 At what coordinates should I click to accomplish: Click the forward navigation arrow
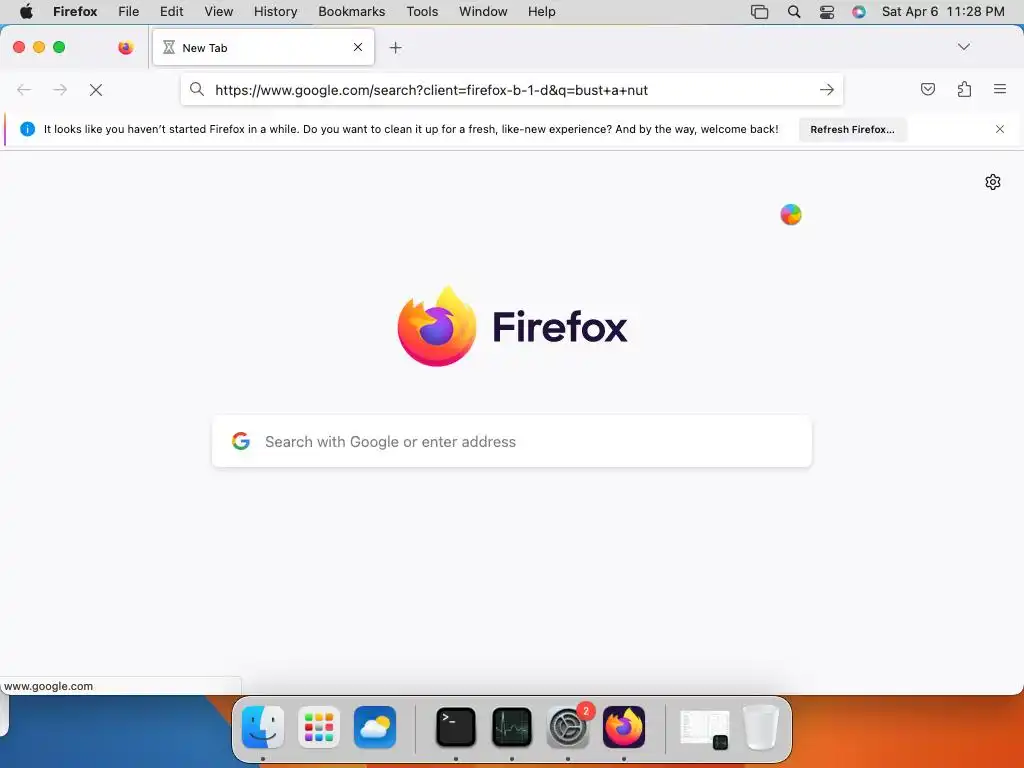[60, 90]
